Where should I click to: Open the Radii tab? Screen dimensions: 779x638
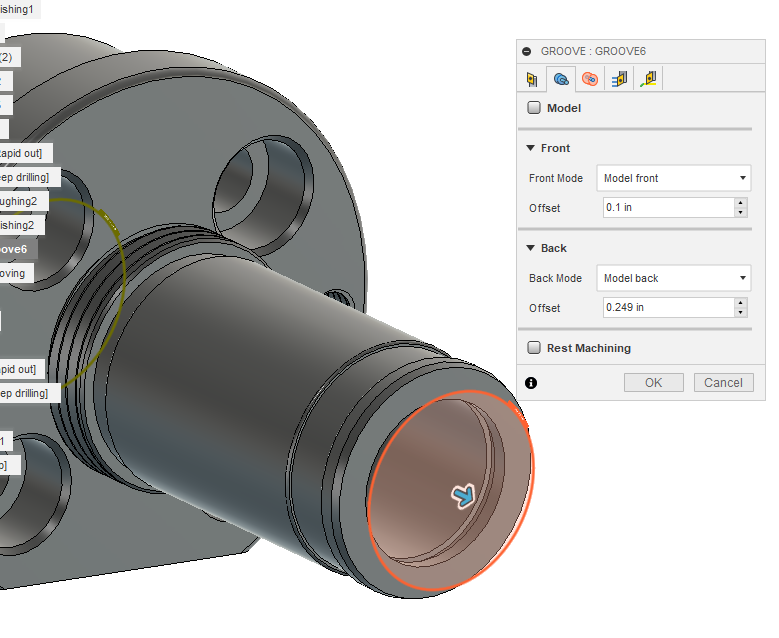590,79
